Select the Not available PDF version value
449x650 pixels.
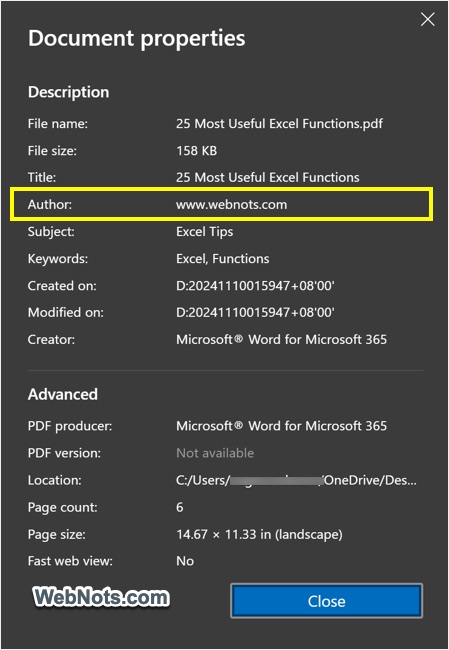click(x=215, y=453)
